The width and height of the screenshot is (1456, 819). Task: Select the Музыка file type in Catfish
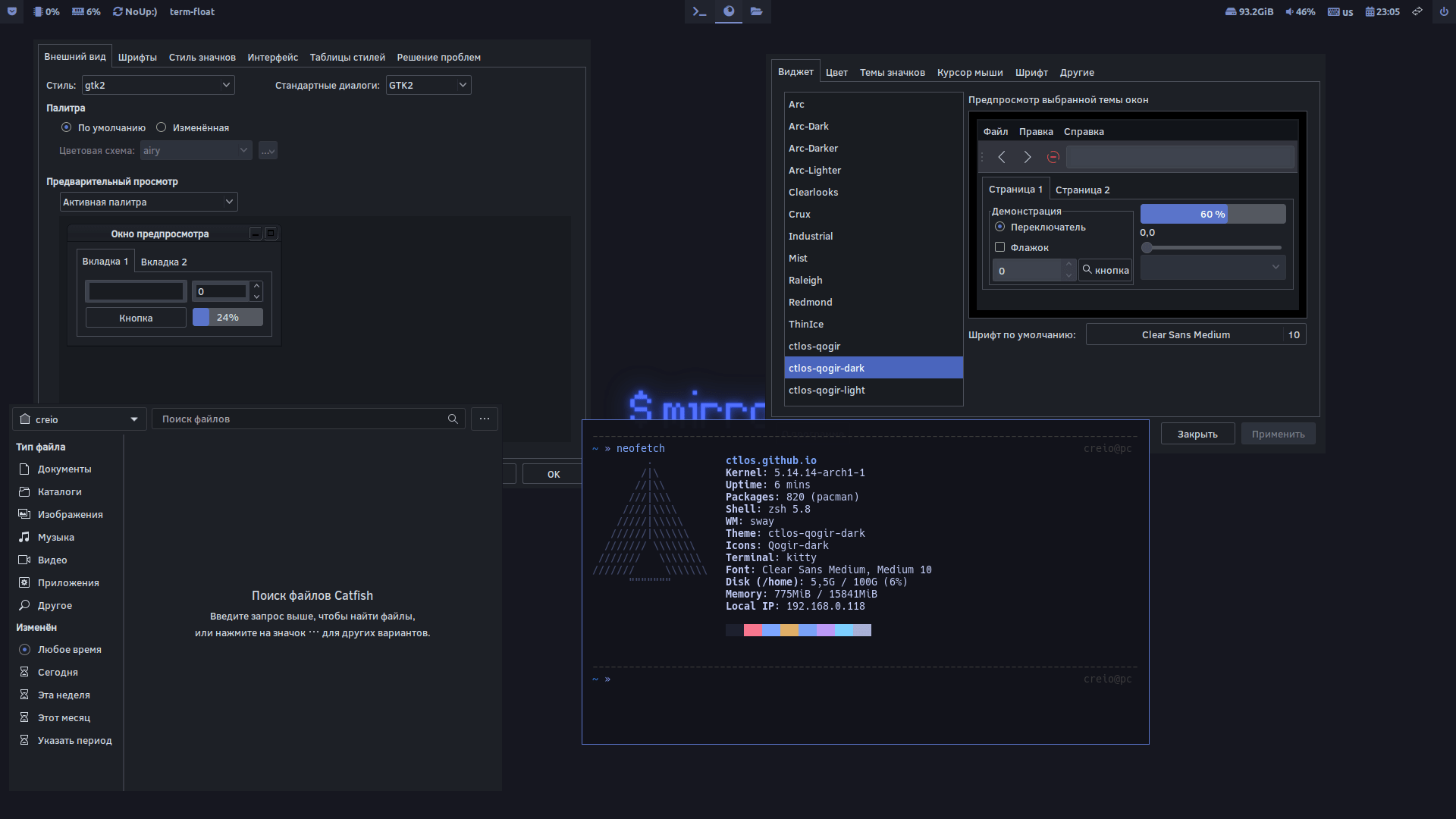55,537
